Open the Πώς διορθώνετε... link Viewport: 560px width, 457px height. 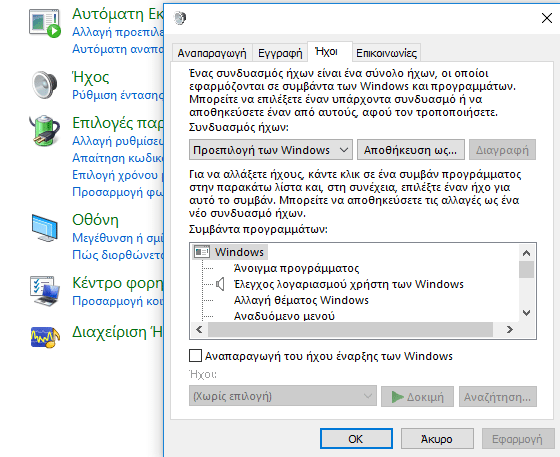118,255
